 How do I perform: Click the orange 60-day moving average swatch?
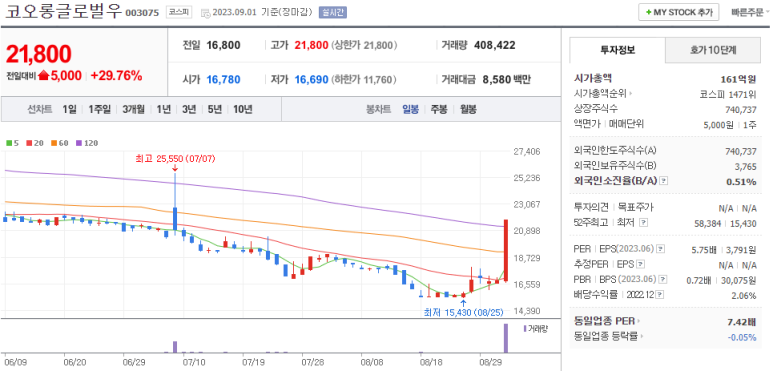(x=53, y=143)
